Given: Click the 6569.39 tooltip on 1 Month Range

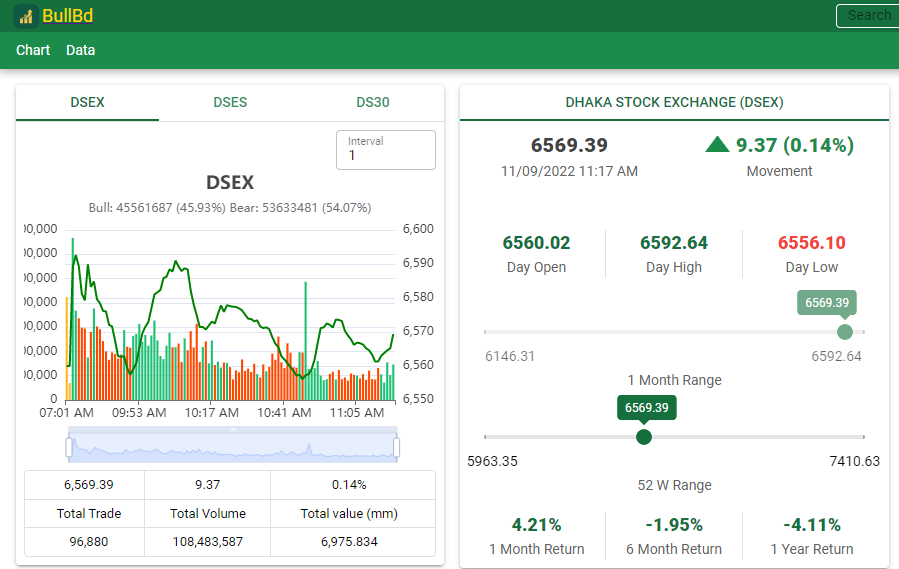Looking at the screenshot, I should [827, 302].
